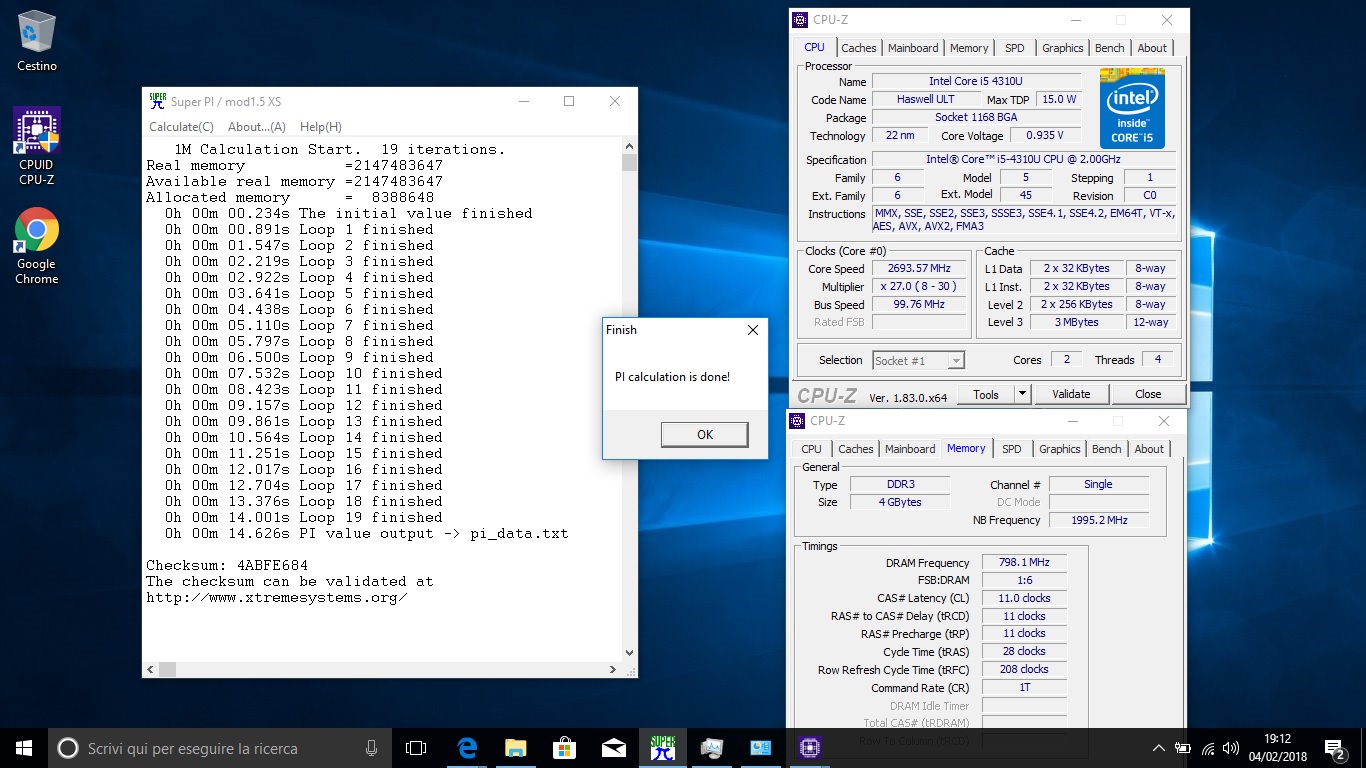The image size is (1366, 768).
Task: Click Super PI horizontal scrollbar right arrow
Action: [614, 670]
